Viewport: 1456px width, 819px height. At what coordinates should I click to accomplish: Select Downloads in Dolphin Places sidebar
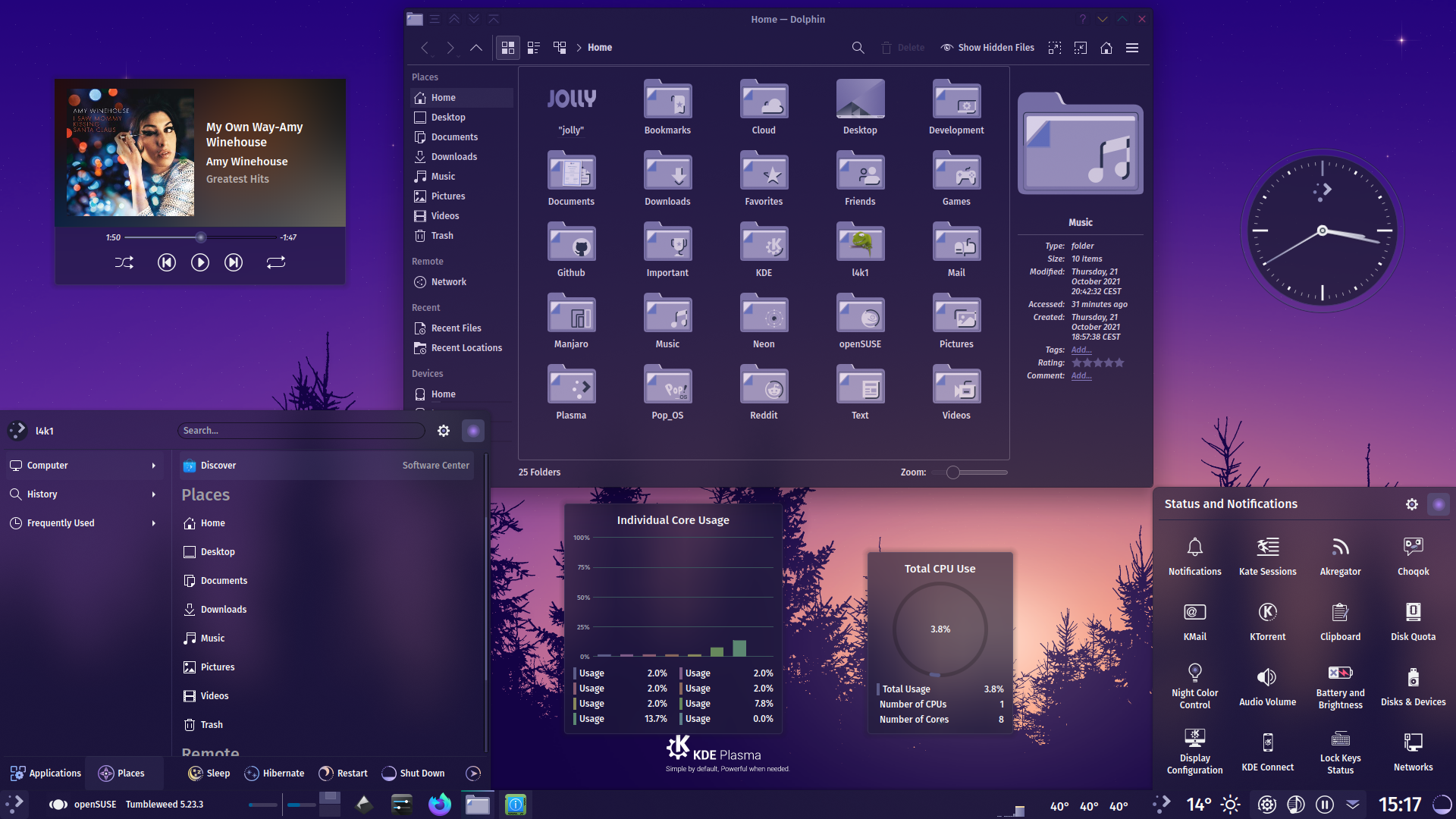click(462, 157)
